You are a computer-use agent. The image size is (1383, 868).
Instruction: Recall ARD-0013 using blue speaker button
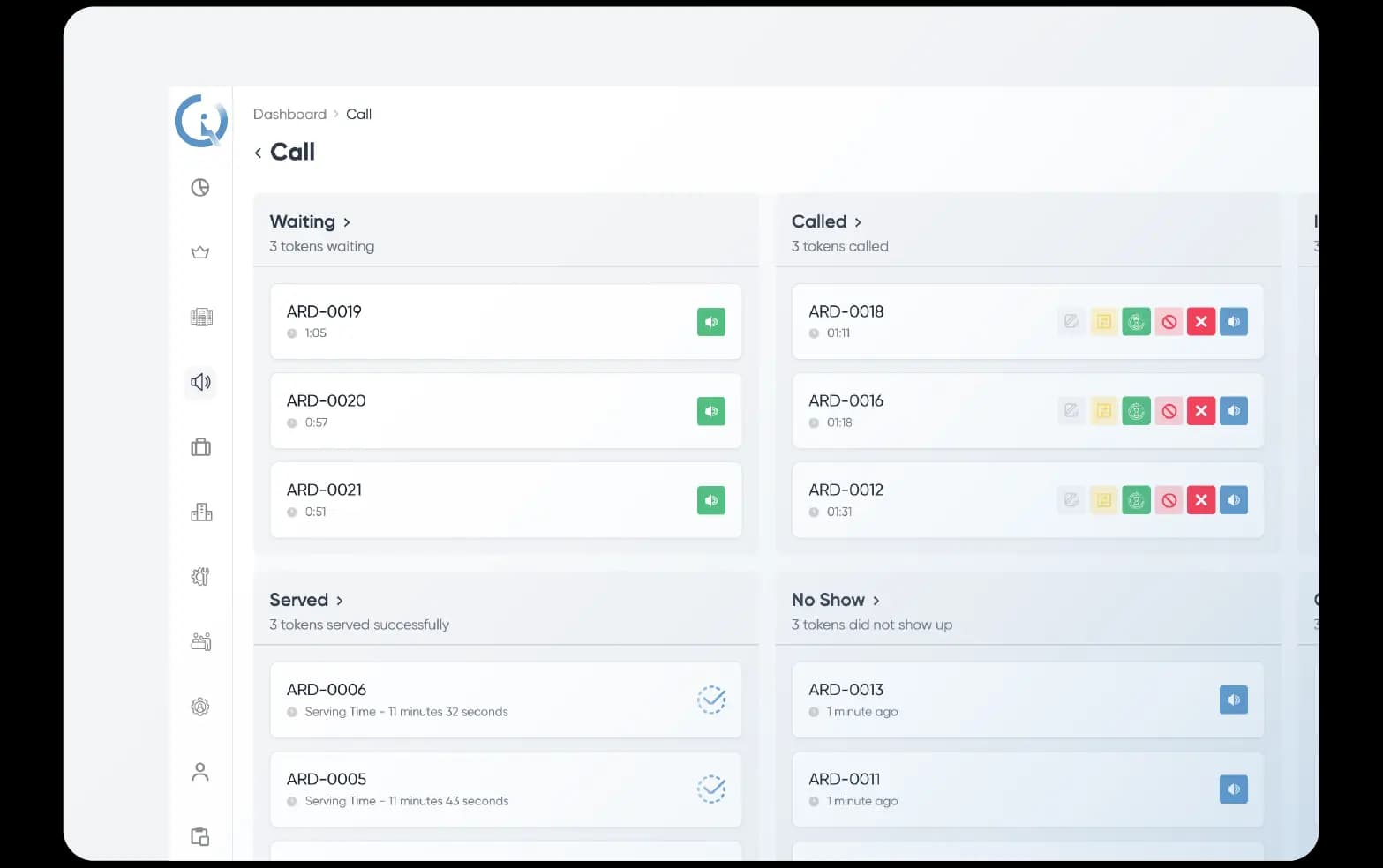tap(1233, 700)
